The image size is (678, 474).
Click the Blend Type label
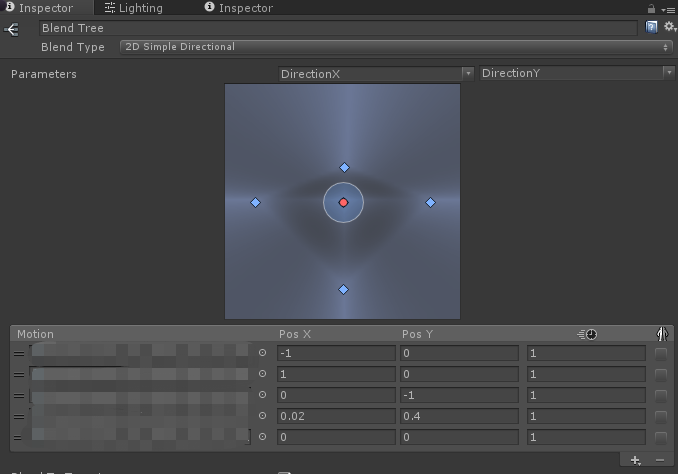pos(73,47)
